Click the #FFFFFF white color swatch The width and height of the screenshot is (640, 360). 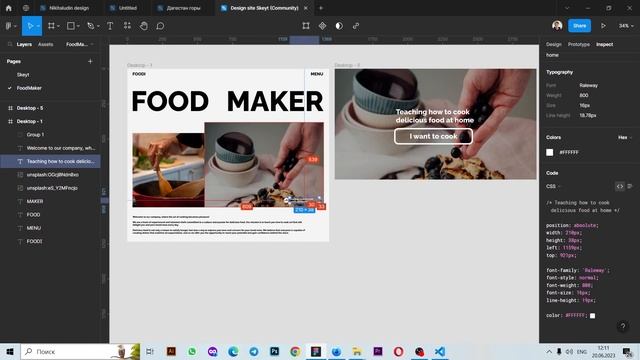pyautogui.click(x=550, y=152)
